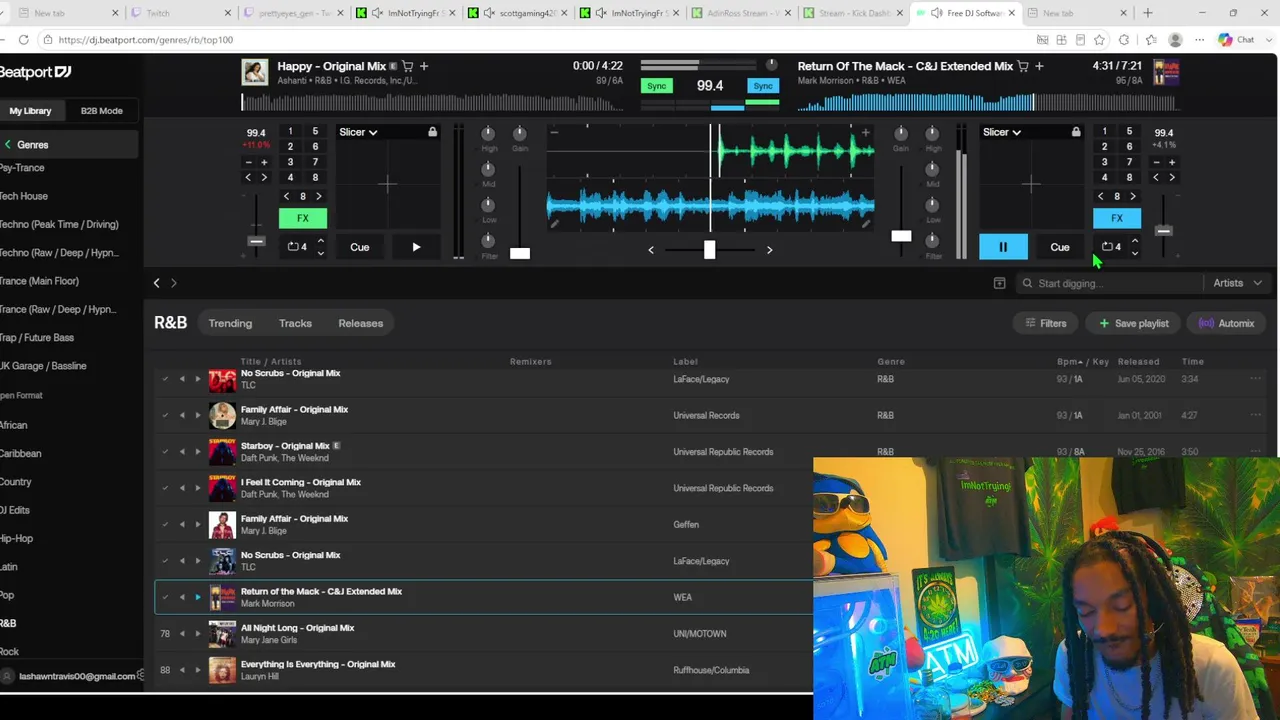
Task: Toggle the left deck Slicer lock
Action: pyautogui.click(x=432, y=132)
